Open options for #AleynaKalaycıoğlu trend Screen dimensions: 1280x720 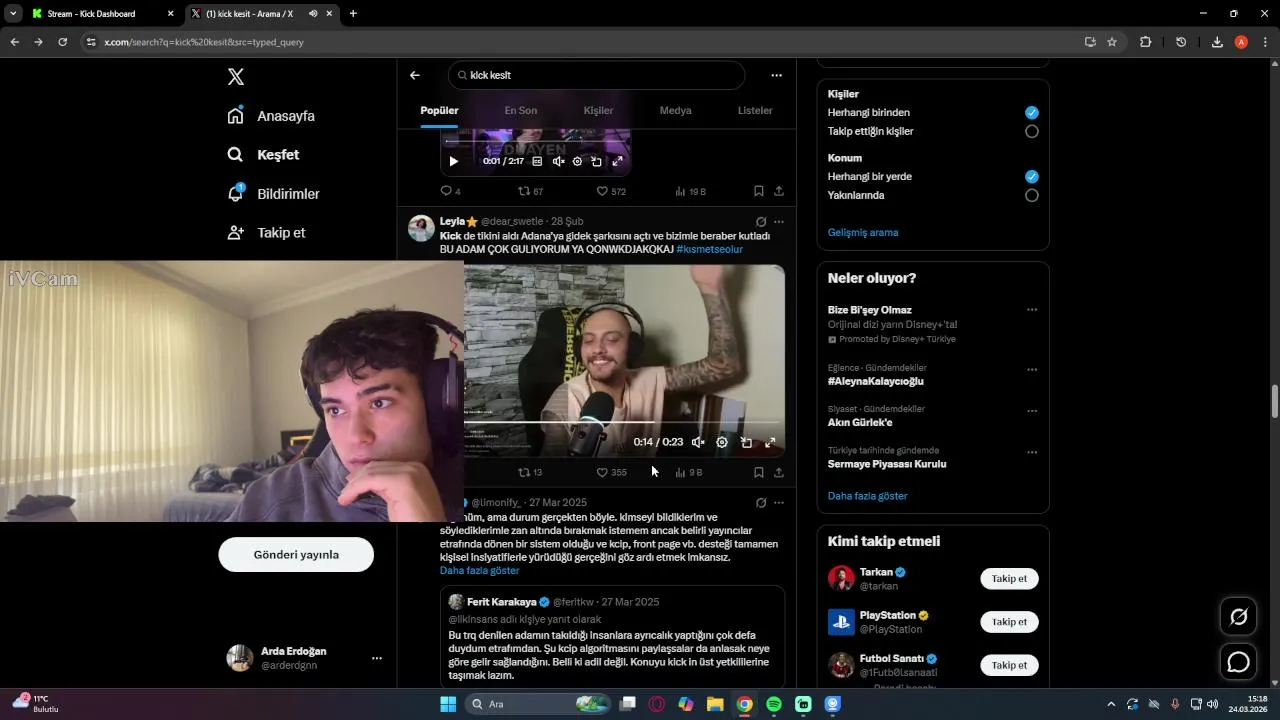[1032, 369]
